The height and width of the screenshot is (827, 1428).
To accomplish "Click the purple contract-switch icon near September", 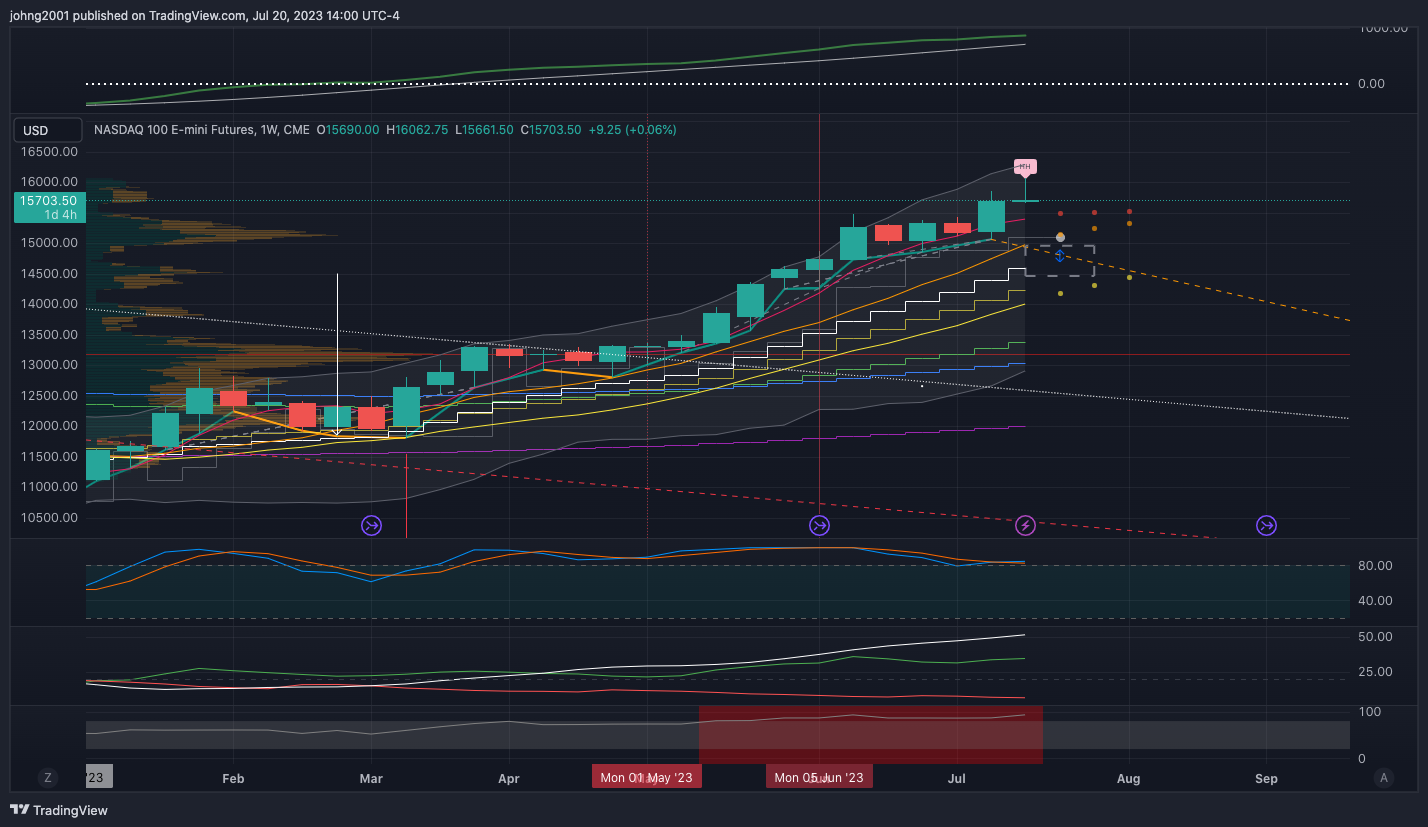I will 1266,525.
